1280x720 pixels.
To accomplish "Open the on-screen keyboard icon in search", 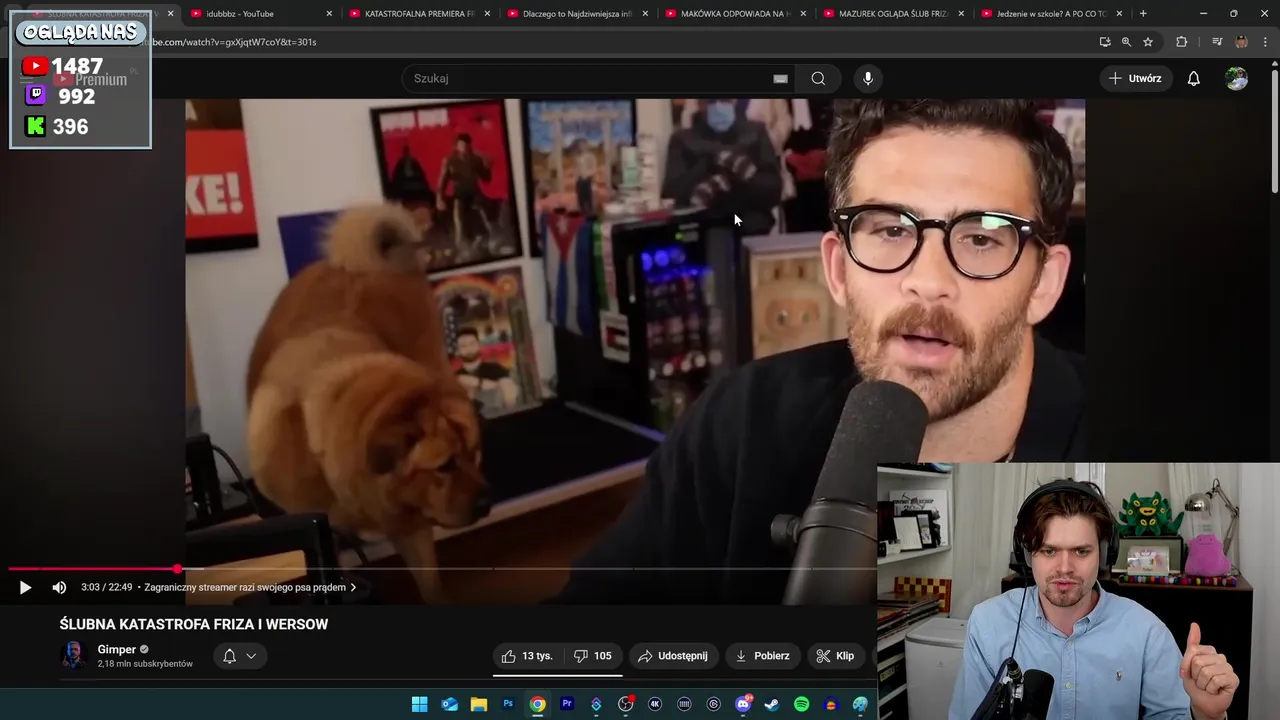I will pyautogui.click(x=780, y=78).
